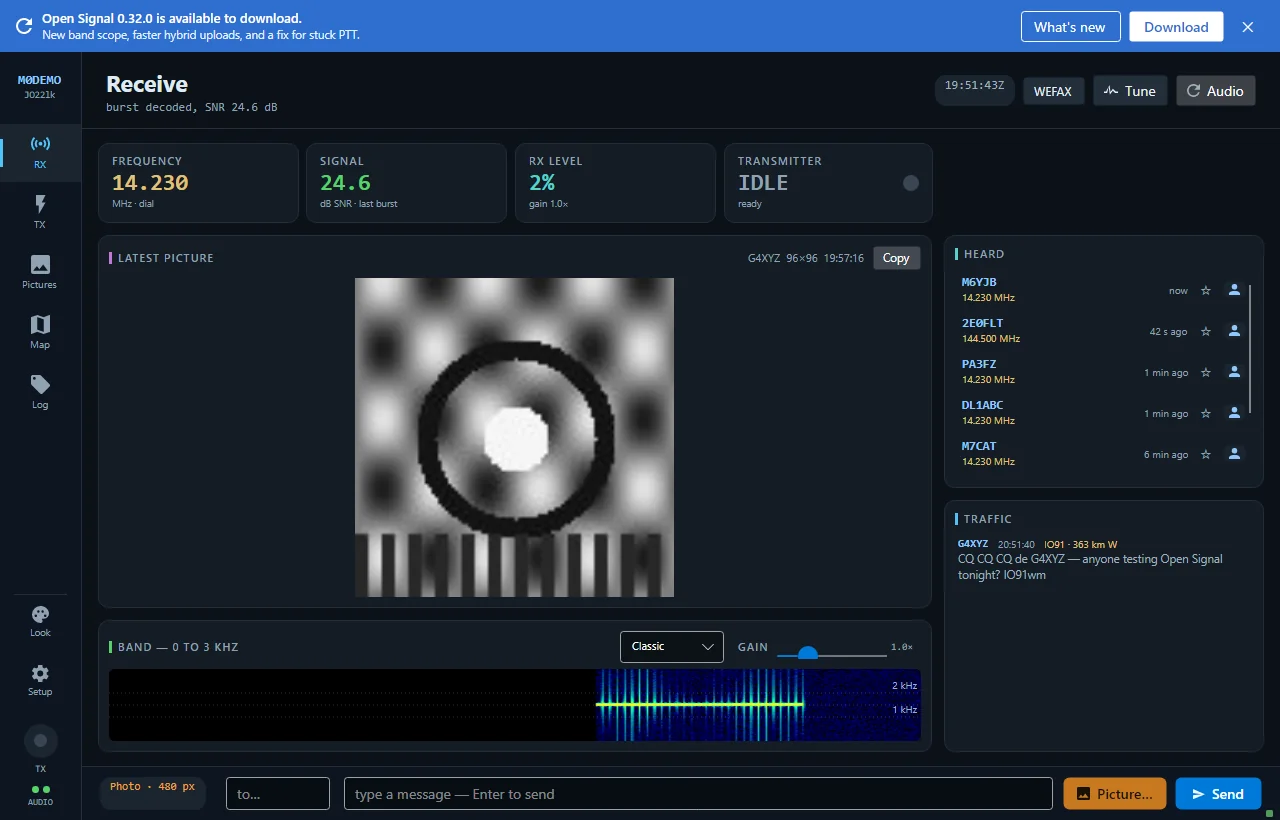This screenshot has height=820, width=1280.
Task: Open M6YJB contact profile icon
Action: [1234, 290]
